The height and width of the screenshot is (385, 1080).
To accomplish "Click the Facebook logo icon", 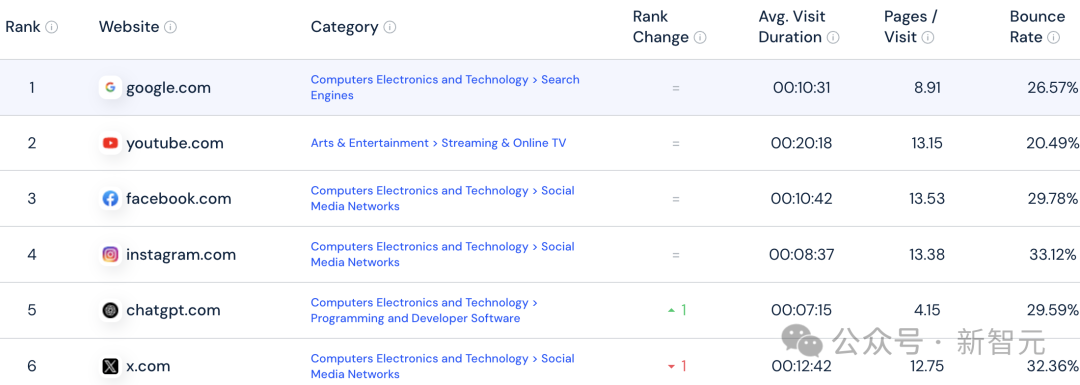I will tap(110, 199).
